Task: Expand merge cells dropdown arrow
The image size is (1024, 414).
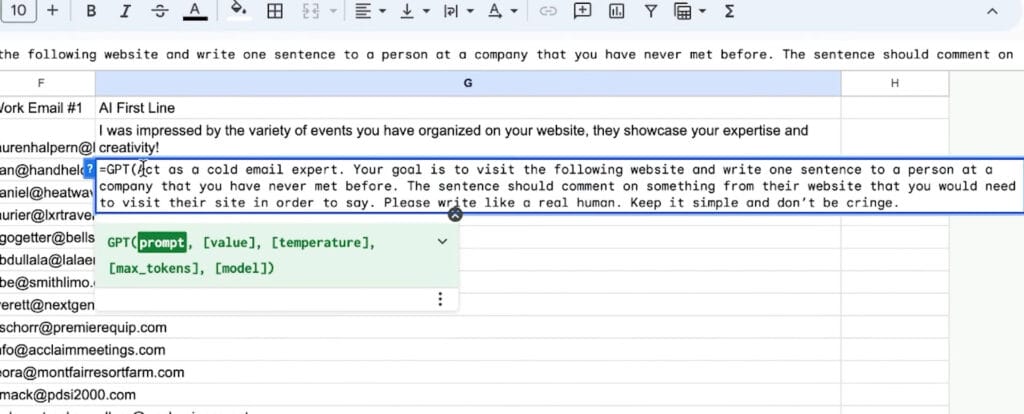Action: point(334,11)
